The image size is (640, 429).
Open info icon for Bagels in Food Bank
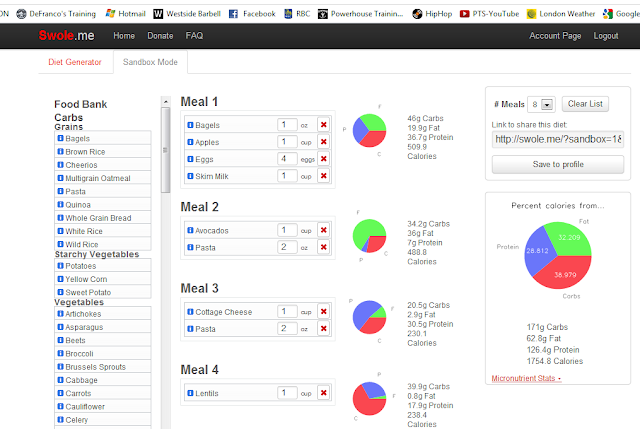tap(60, 138)
